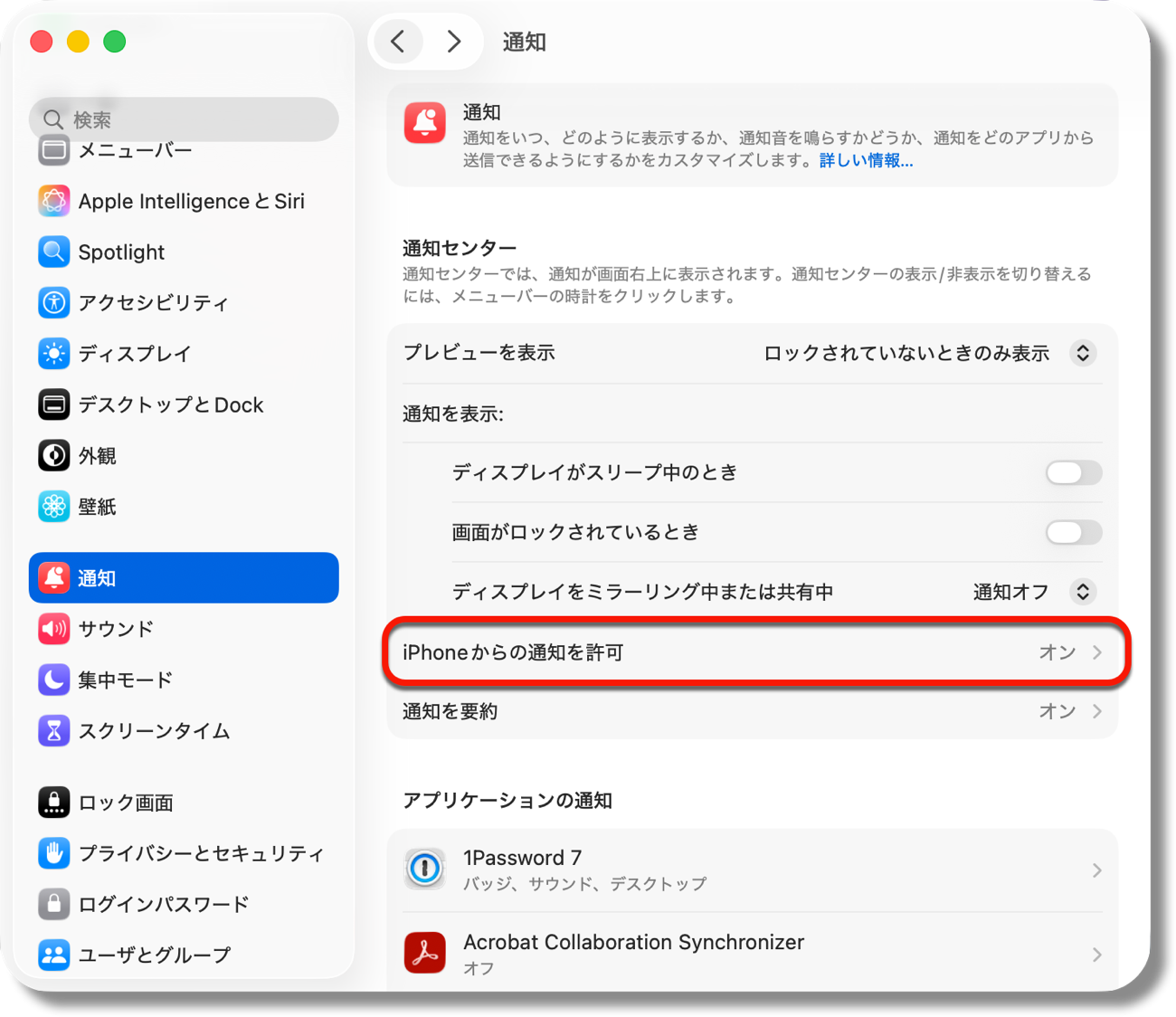Select the プライバシーとセキュリティ hand icon
Viewport: 1176px width, 1017px height.
(x=54, y=853)
